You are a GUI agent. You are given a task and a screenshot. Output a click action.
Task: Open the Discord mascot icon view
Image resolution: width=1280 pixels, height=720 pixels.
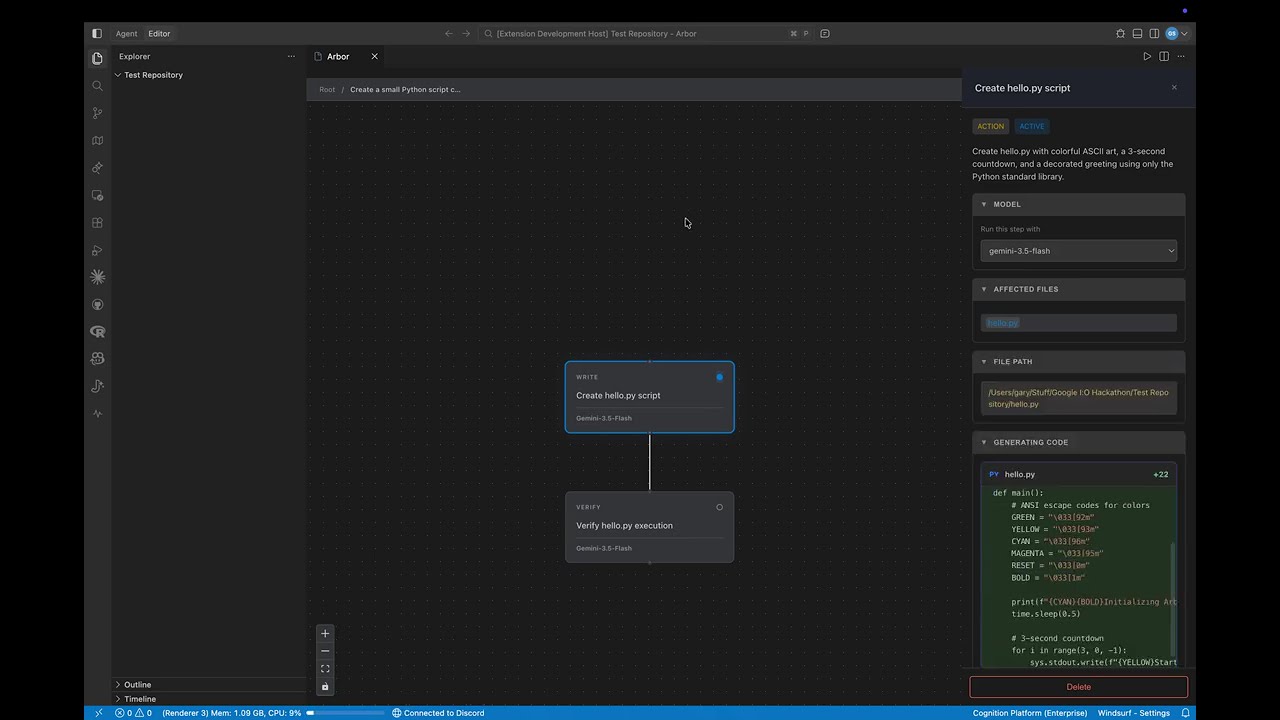click(x=97, y=359)
